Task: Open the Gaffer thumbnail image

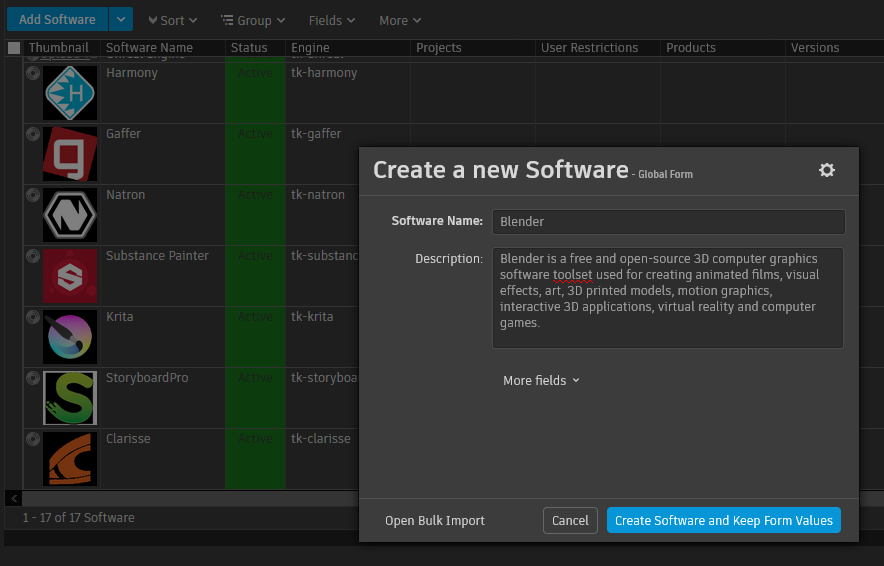Action: (70, 154)
